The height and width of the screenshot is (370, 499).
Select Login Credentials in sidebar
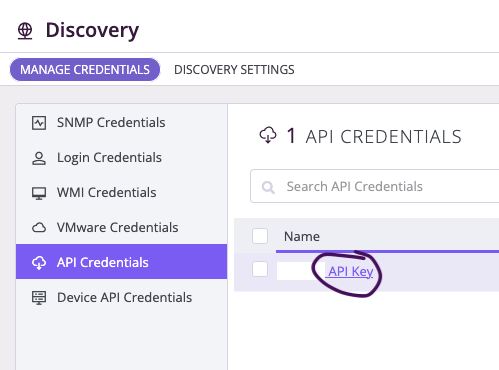122,158
